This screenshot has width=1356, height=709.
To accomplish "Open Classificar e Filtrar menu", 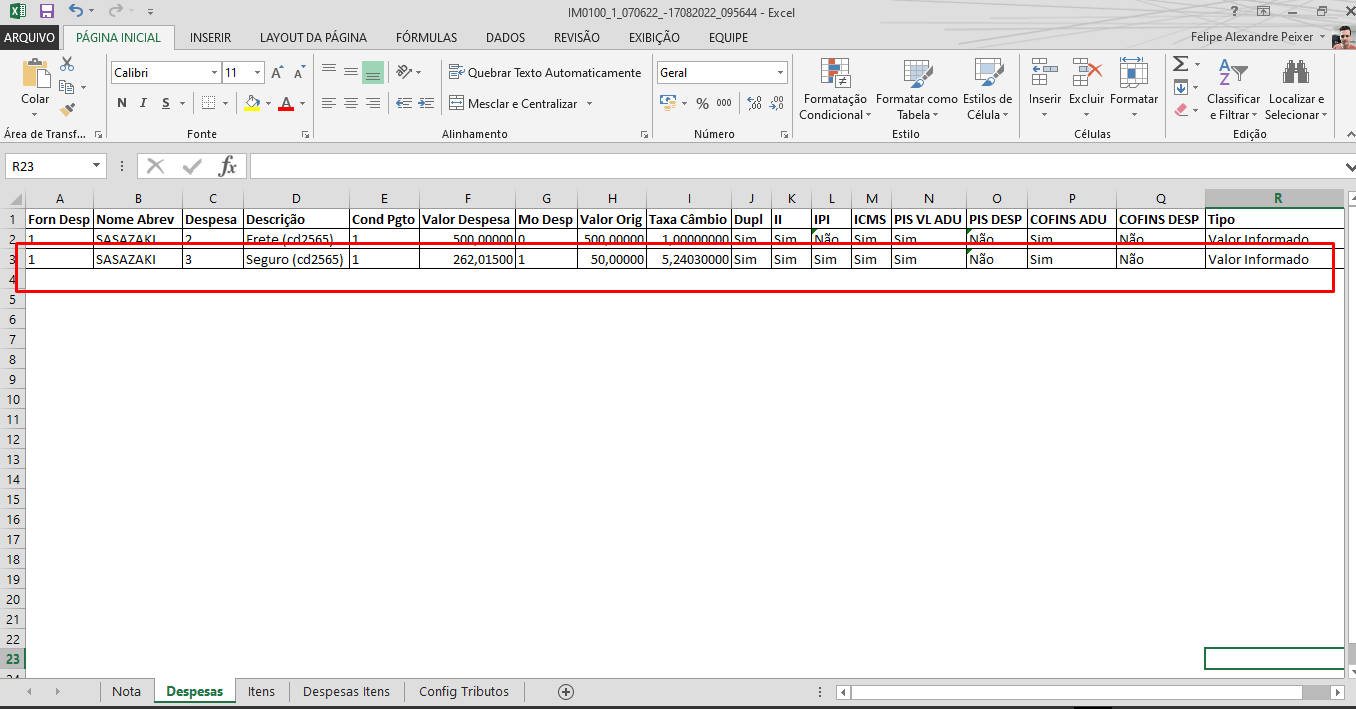I will (1233, 90).
